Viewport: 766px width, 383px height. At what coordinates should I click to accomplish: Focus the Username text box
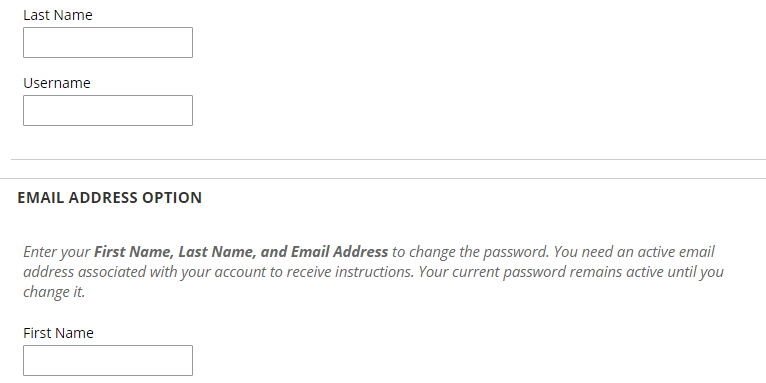[x=108, y=110]
